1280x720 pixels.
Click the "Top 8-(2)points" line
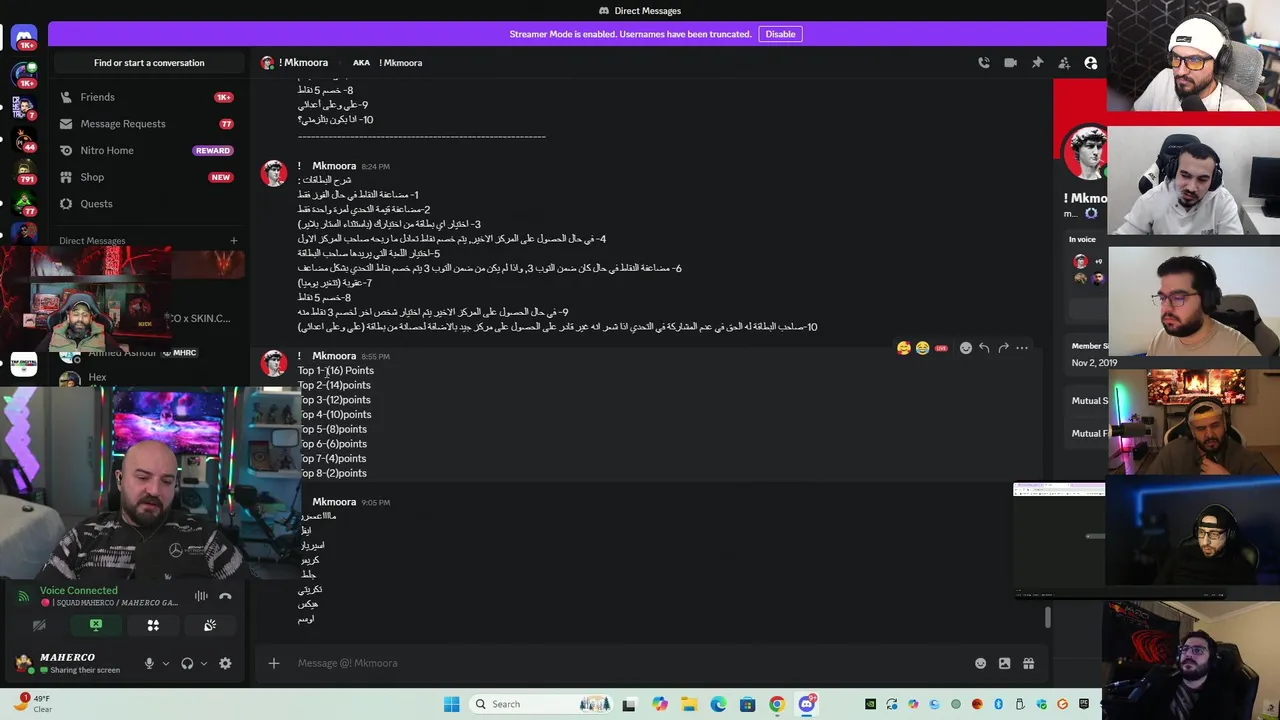point(332,473)
